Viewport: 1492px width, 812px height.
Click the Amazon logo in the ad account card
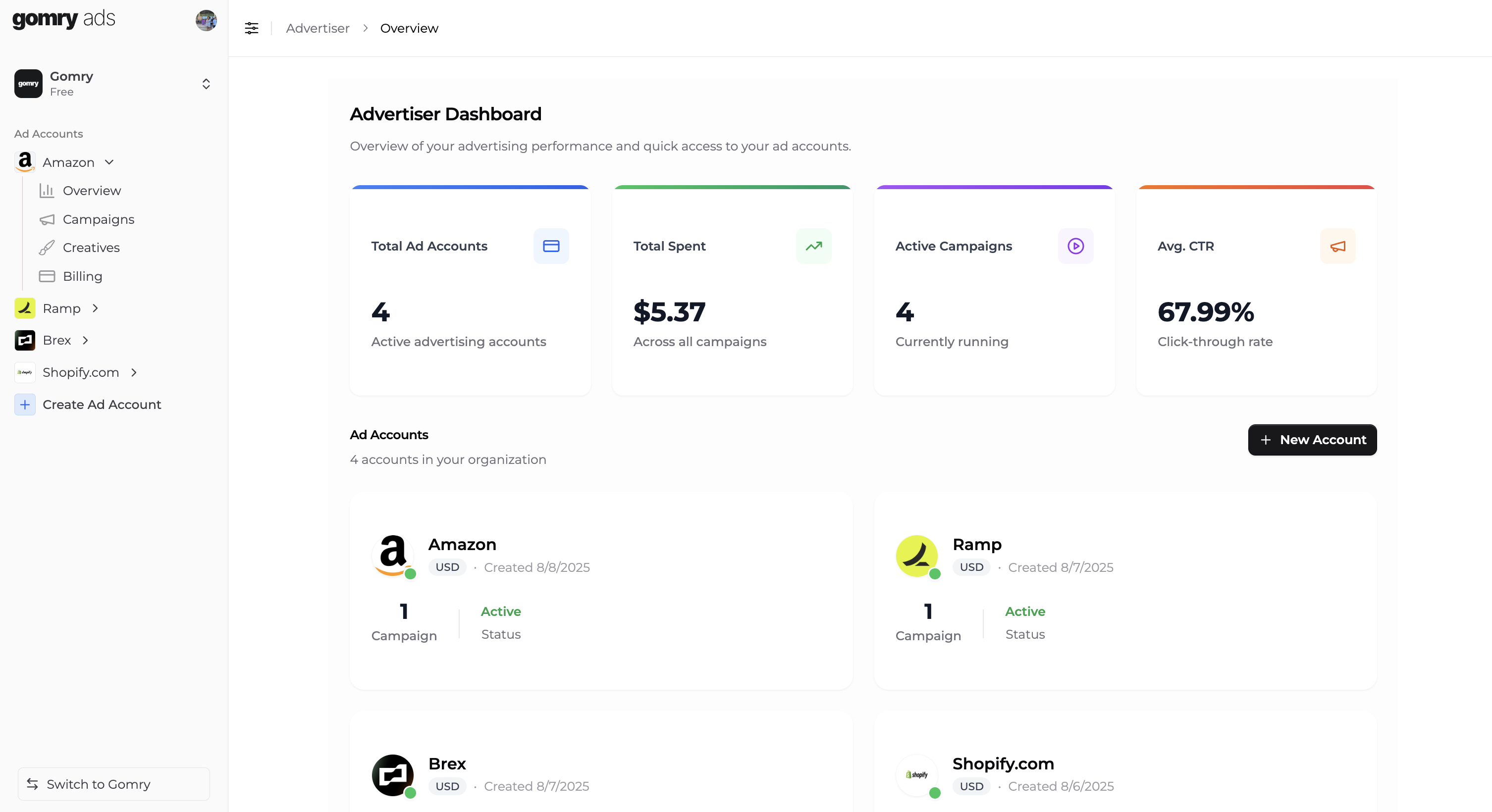(x=393, y=555)
